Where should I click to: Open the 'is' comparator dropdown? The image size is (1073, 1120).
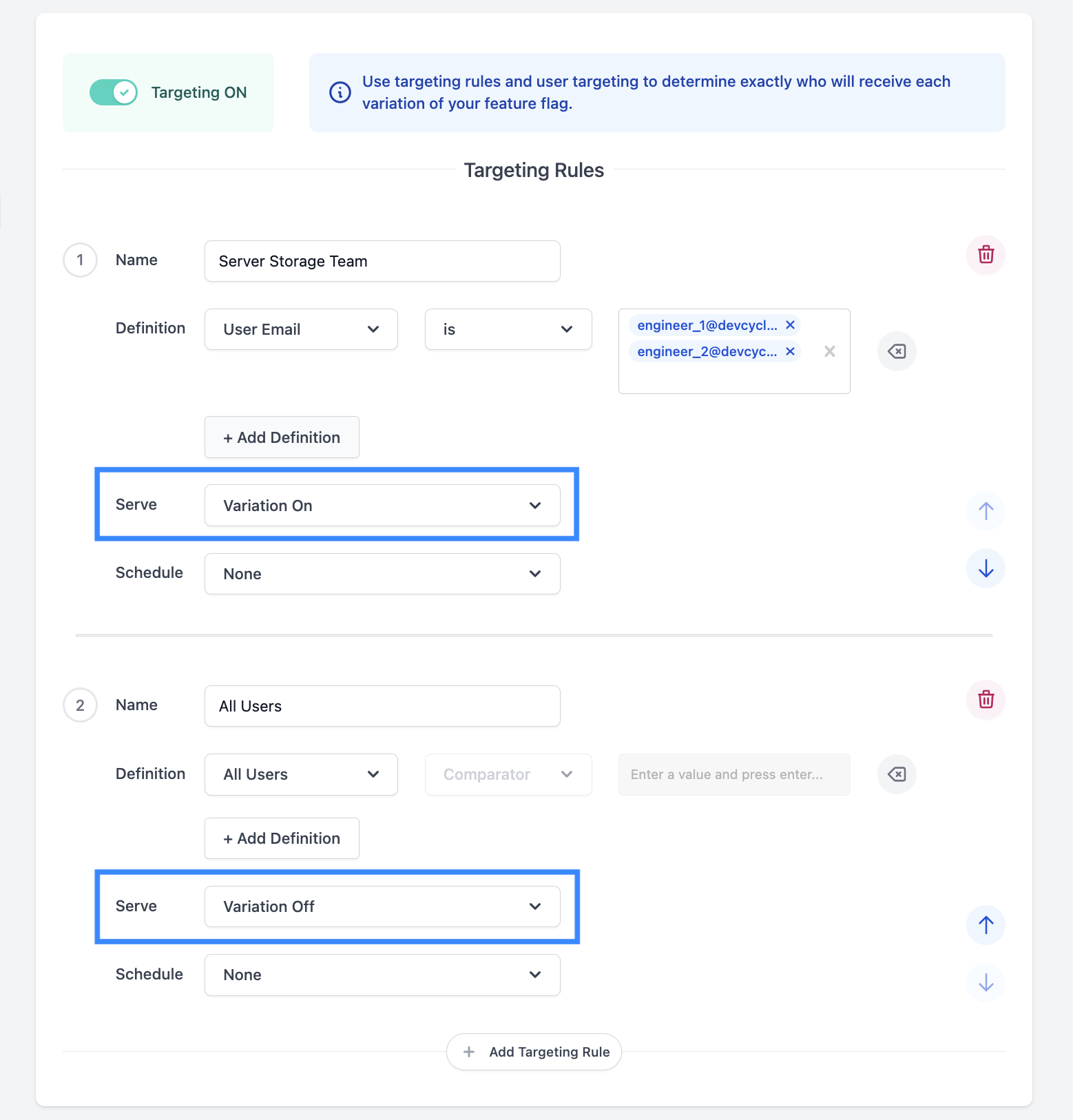pos(508,329)
